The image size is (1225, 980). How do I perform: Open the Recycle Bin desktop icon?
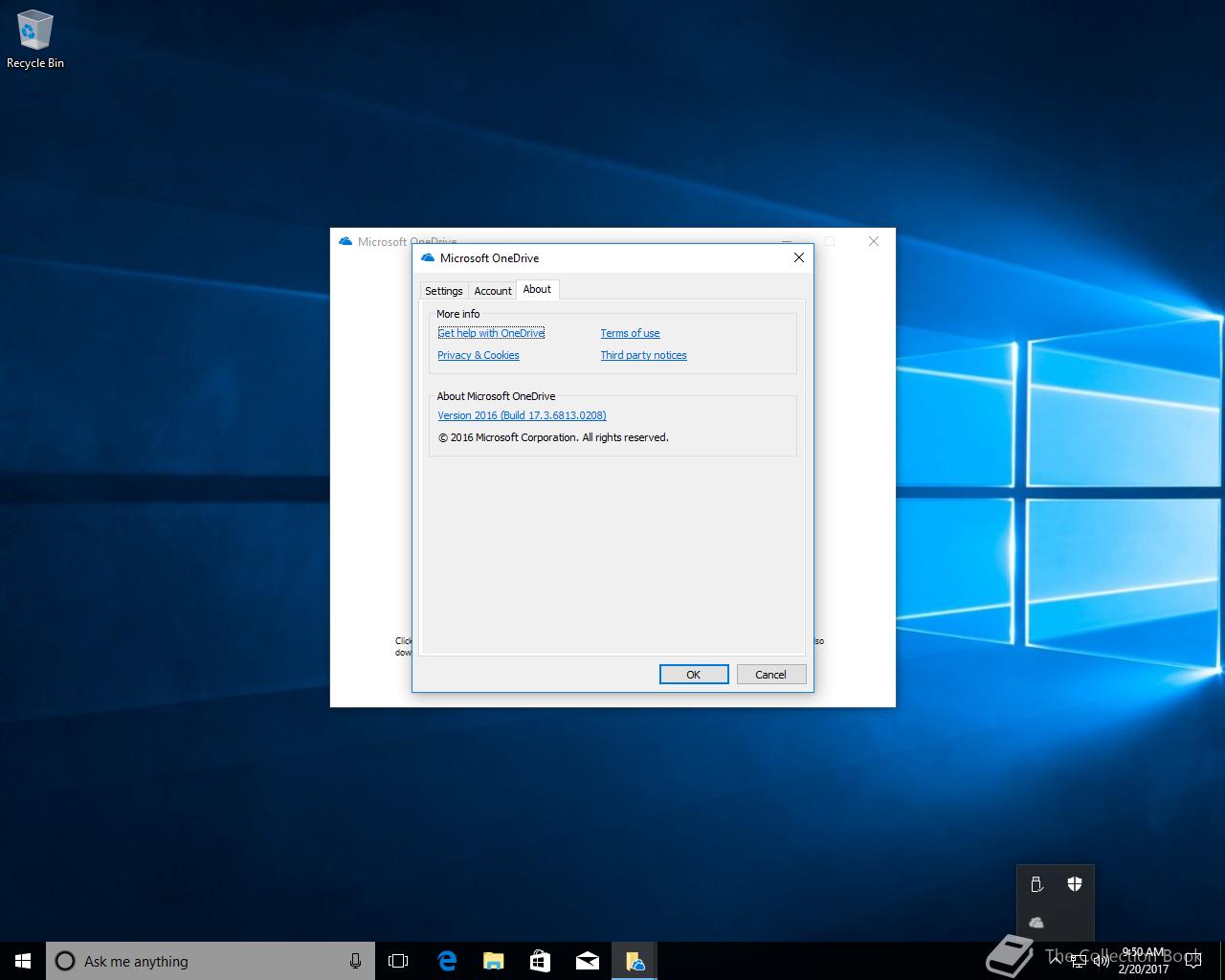click(x=34, y=39)
